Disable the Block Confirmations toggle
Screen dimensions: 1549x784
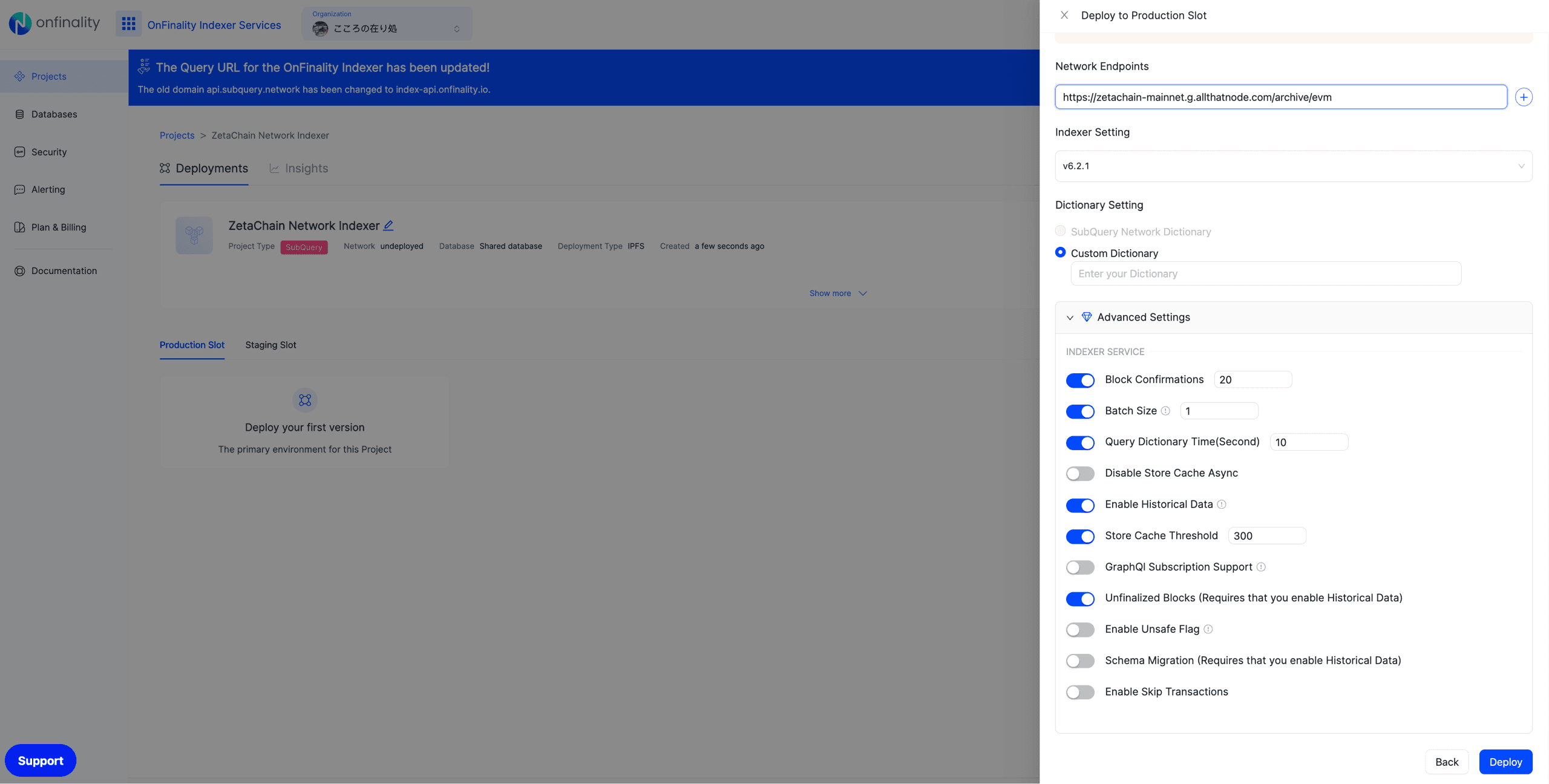click(1080, 380)
